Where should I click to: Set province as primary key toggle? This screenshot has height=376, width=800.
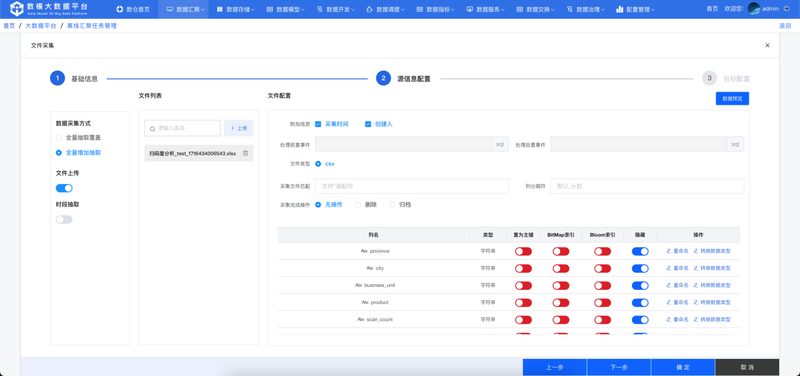click(523, 251)
